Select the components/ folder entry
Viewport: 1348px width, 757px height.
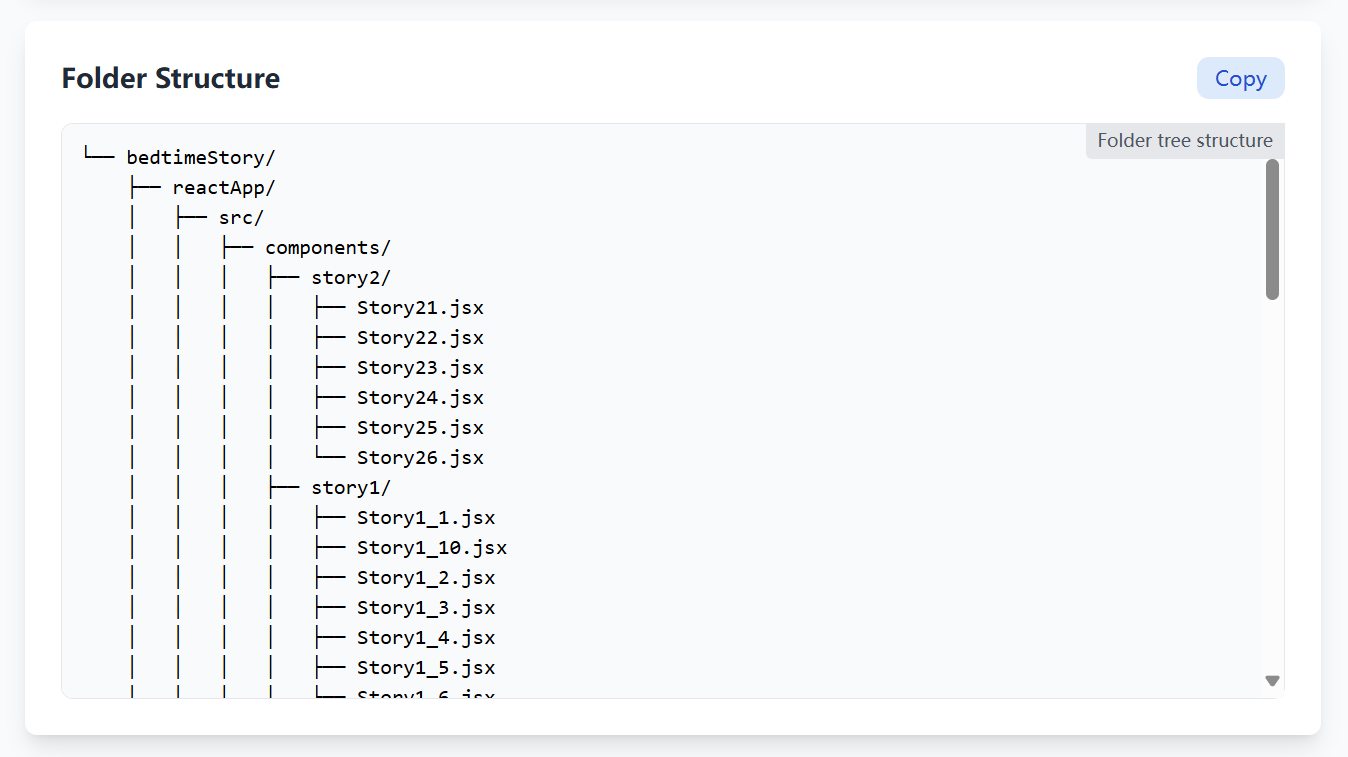(x=328, y=247)
